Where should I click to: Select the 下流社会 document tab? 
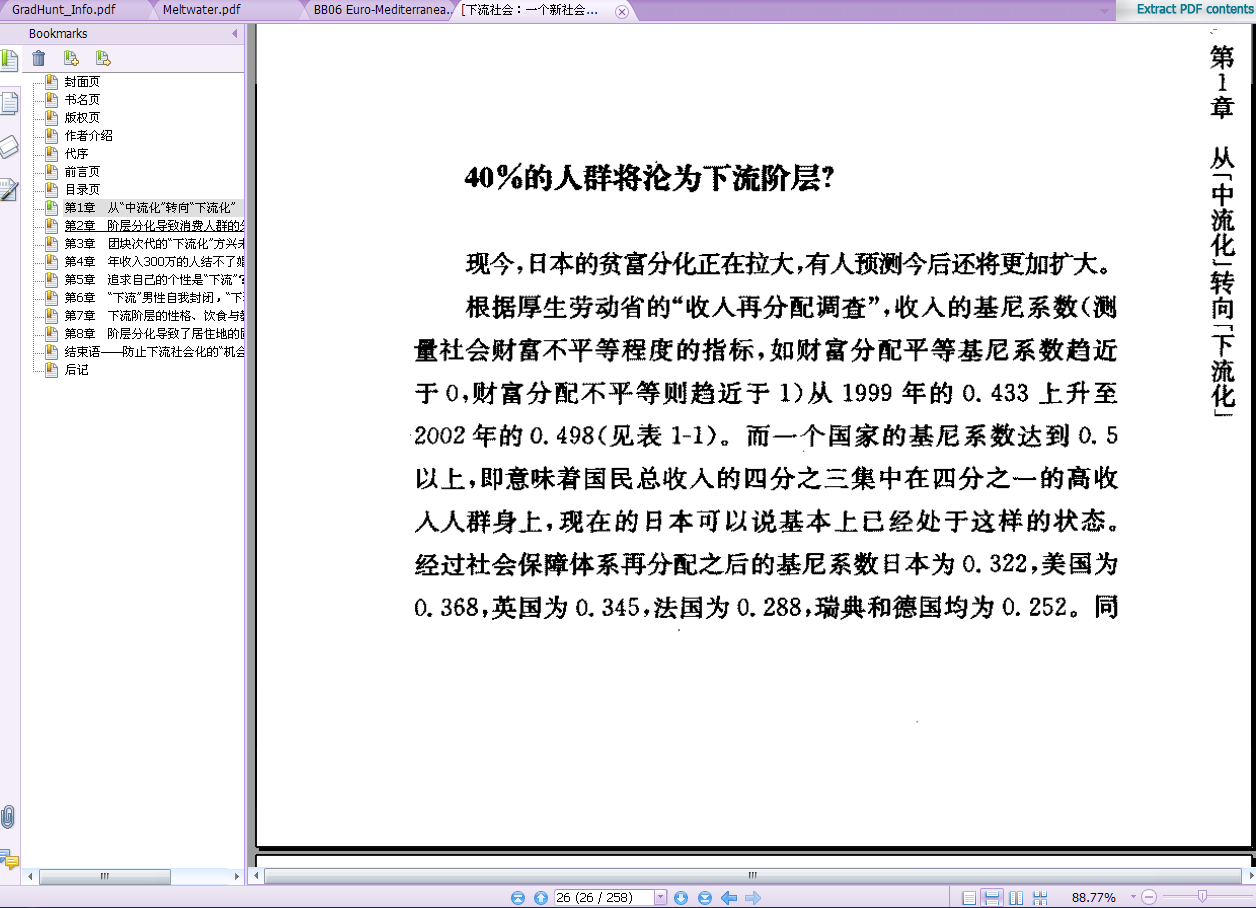(x=530, y=11)
